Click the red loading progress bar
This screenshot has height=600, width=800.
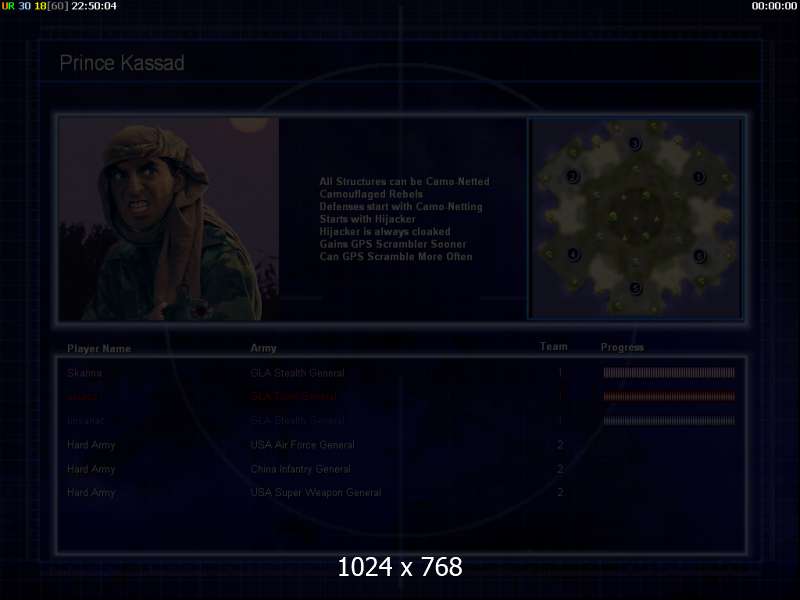669,396
